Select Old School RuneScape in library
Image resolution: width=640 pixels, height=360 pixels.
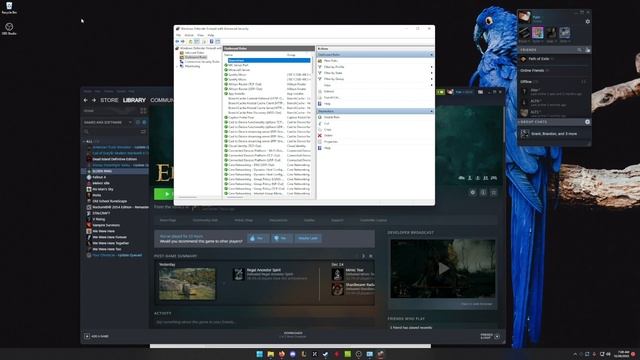coord(110,201)
